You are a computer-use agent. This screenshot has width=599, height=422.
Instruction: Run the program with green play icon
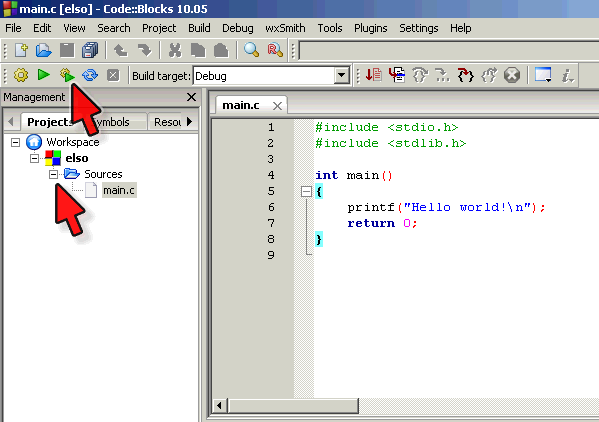click(x=44, y=74)
